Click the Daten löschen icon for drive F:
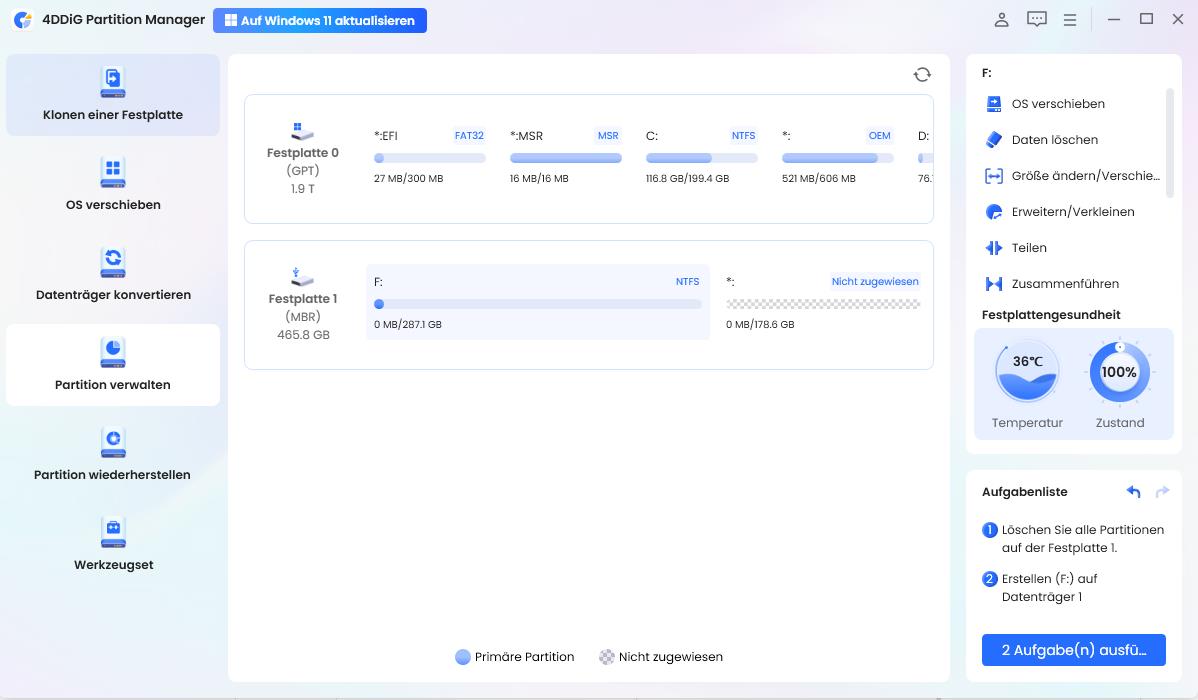Viewport: 1198px width, 700px height. (x=992, y=140)
